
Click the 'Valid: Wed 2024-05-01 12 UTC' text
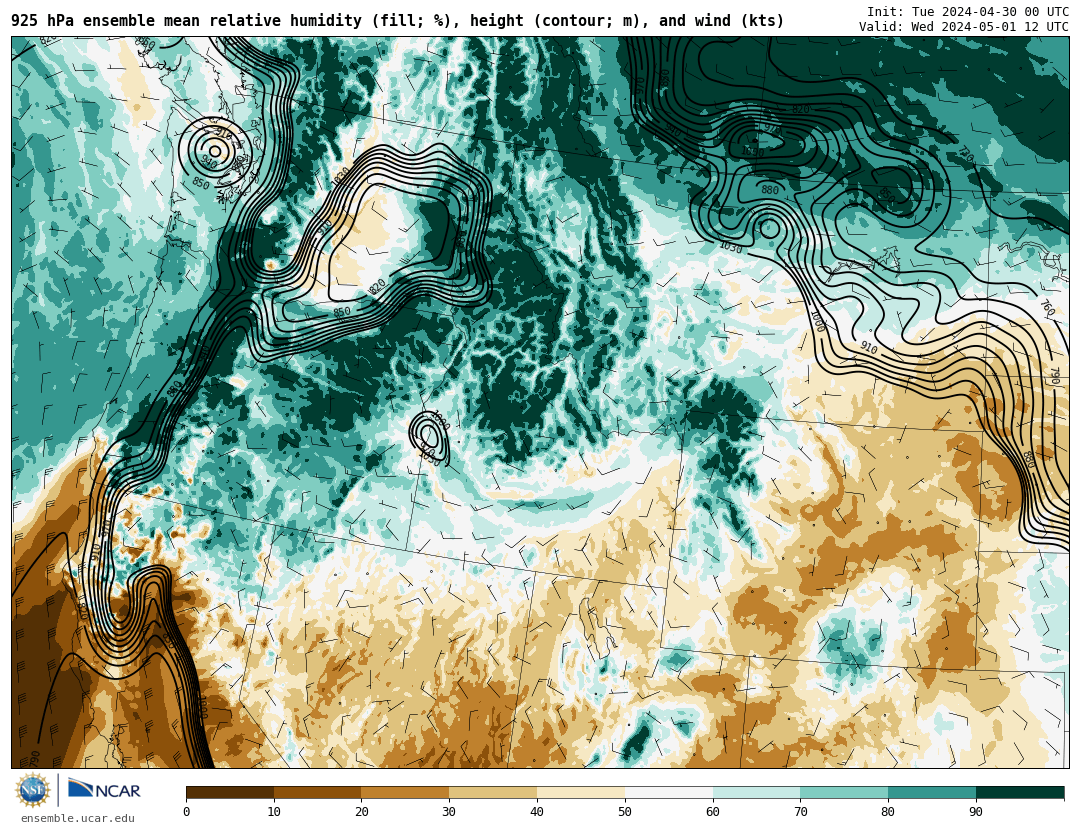pyautogui.click(x=964, y=27)
